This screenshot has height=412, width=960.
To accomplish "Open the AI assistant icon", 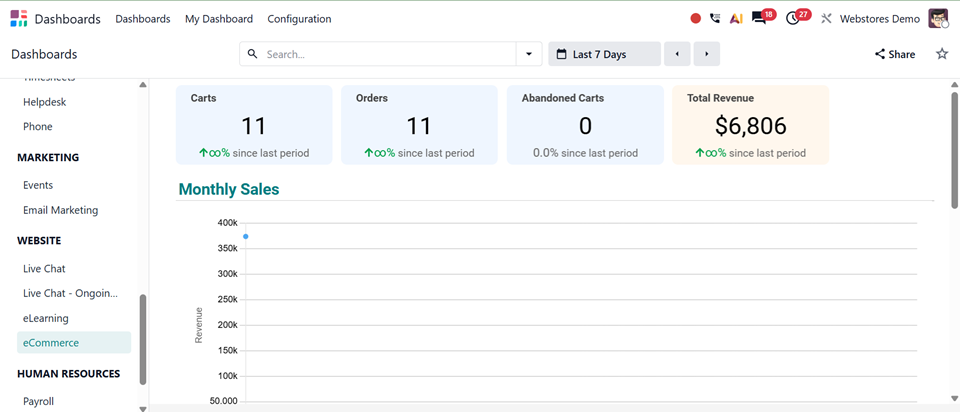I will 737,18.
